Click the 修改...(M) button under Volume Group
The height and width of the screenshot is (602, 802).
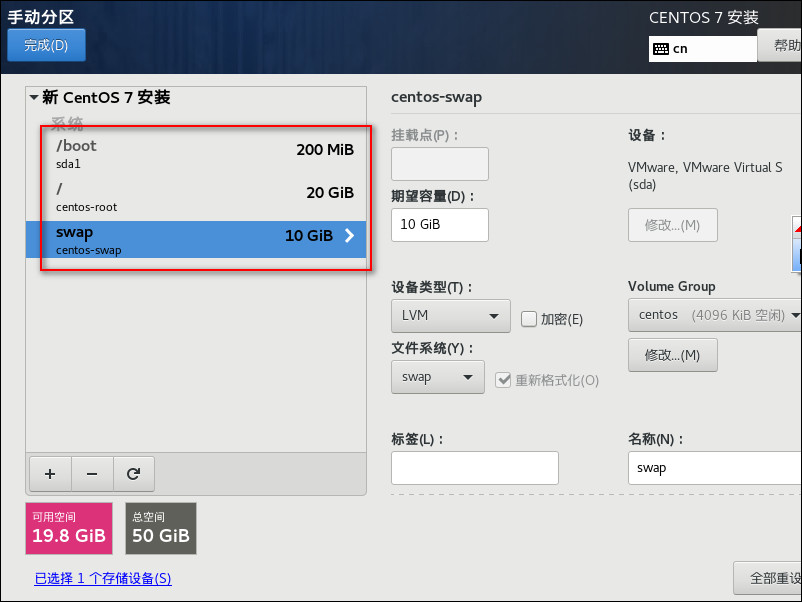[x=673, y=355]
